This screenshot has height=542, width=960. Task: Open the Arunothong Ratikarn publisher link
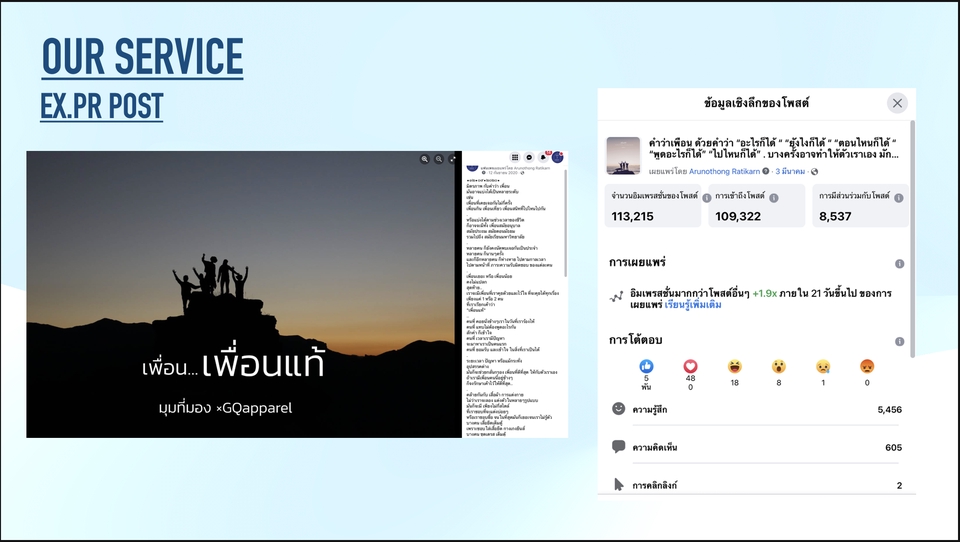(x=724, y=171)
